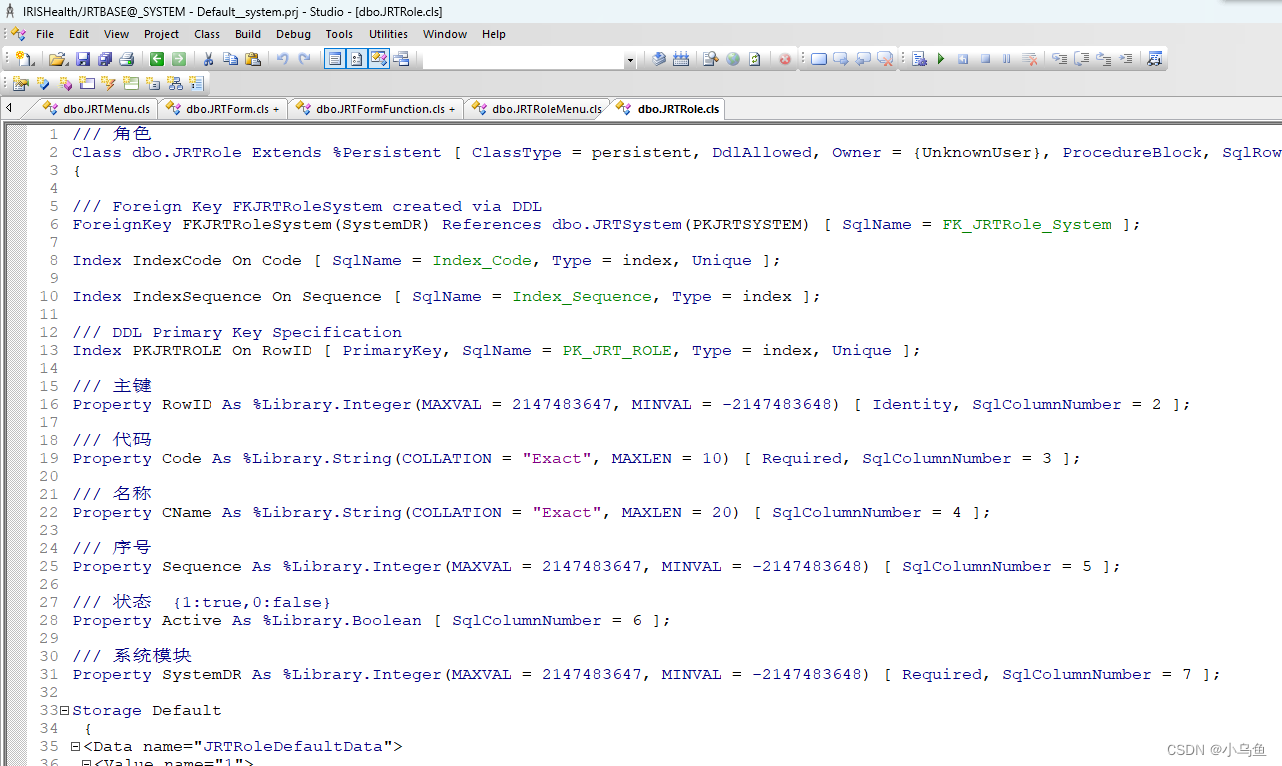Click the Restart debug icon

(x=963, y=59)
